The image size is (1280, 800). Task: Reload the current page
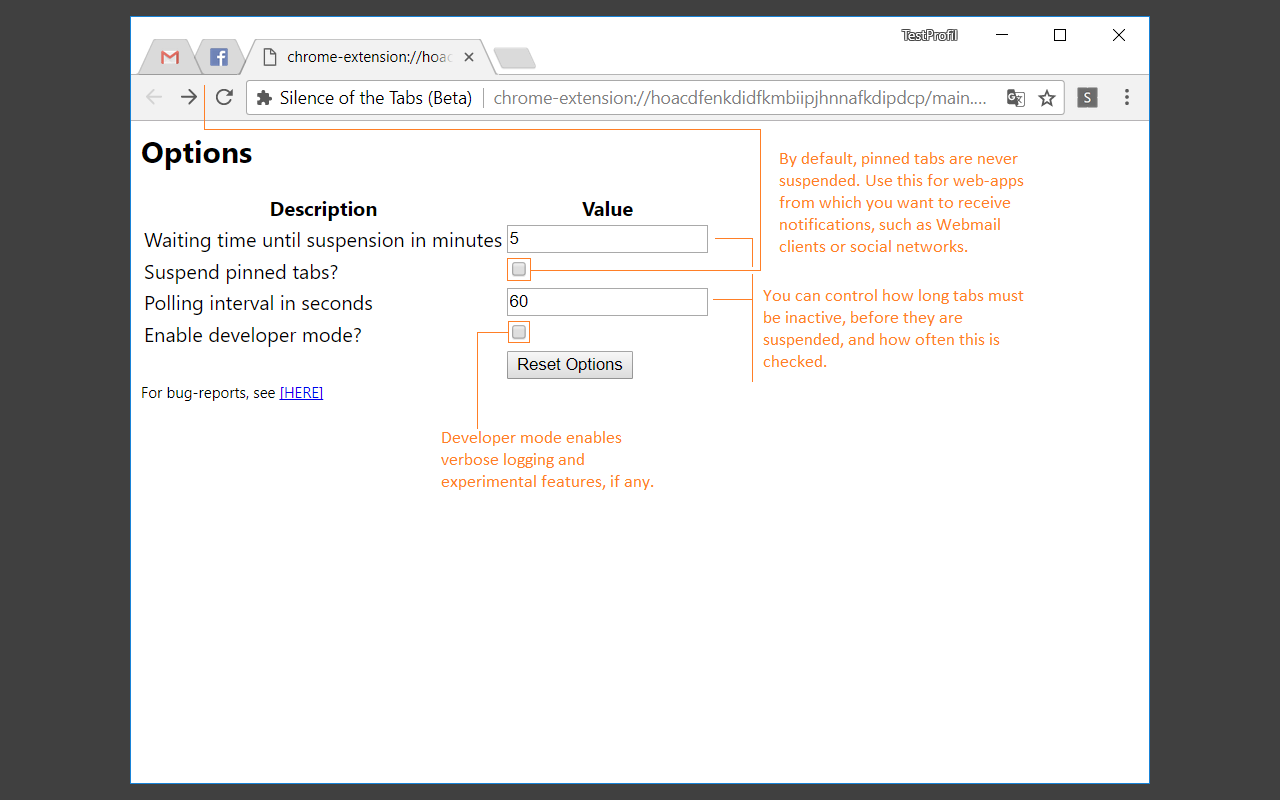coord(224,97)
